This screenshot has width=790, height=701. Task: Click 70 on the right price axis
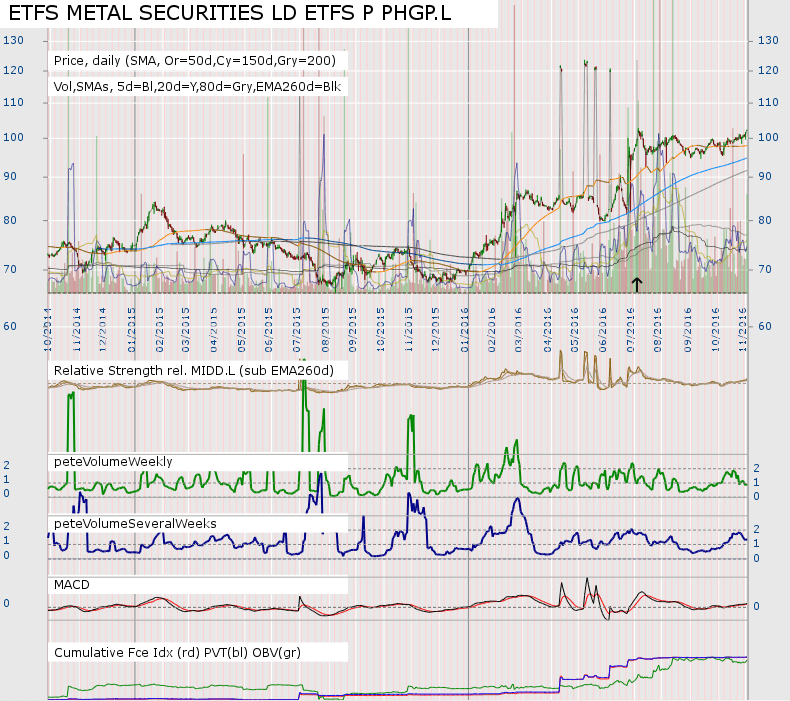pos(765,269)
